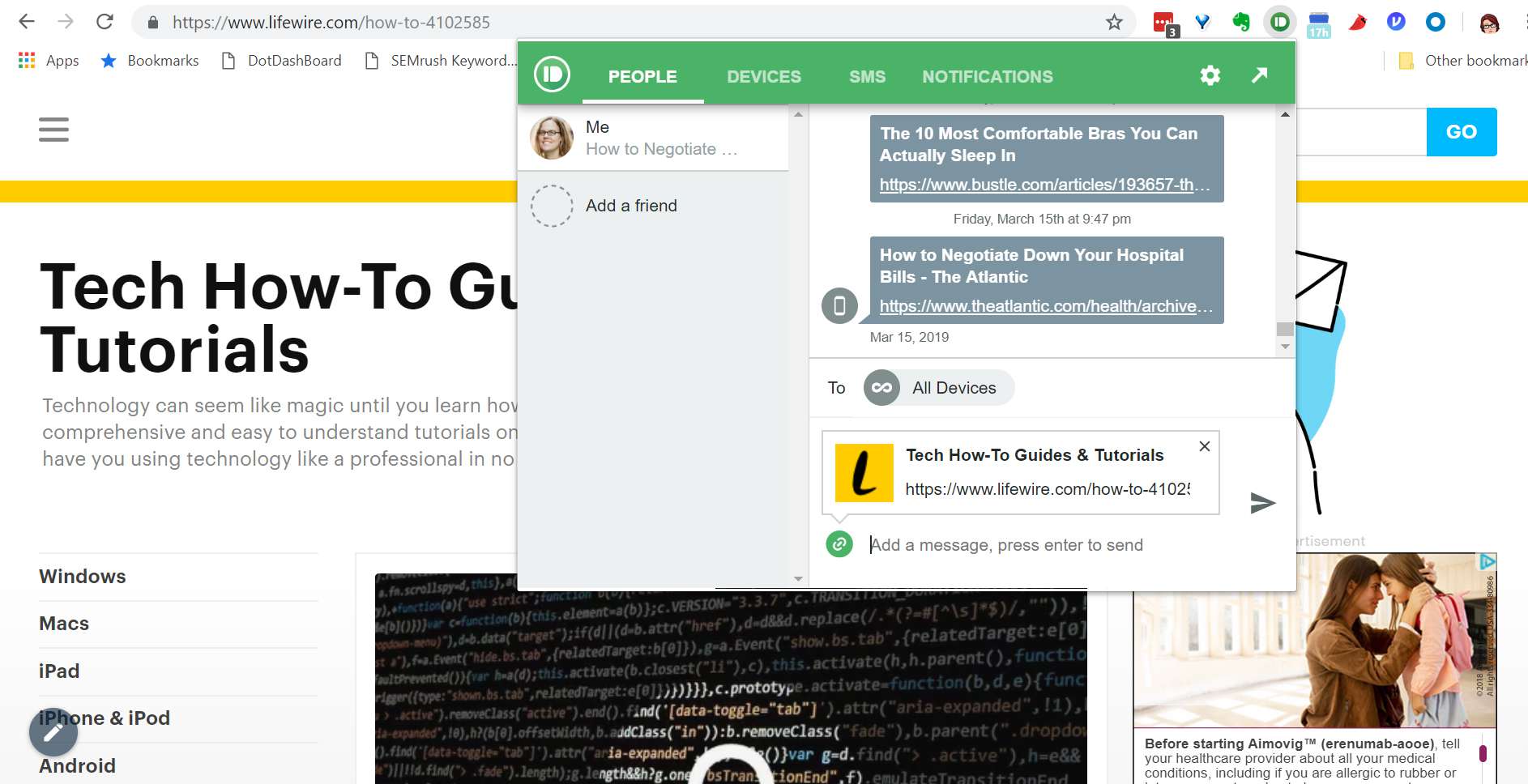Open Pushbullet settings gear
This screenshot has height=784, width=1528.
click(x=1210, y=75)
